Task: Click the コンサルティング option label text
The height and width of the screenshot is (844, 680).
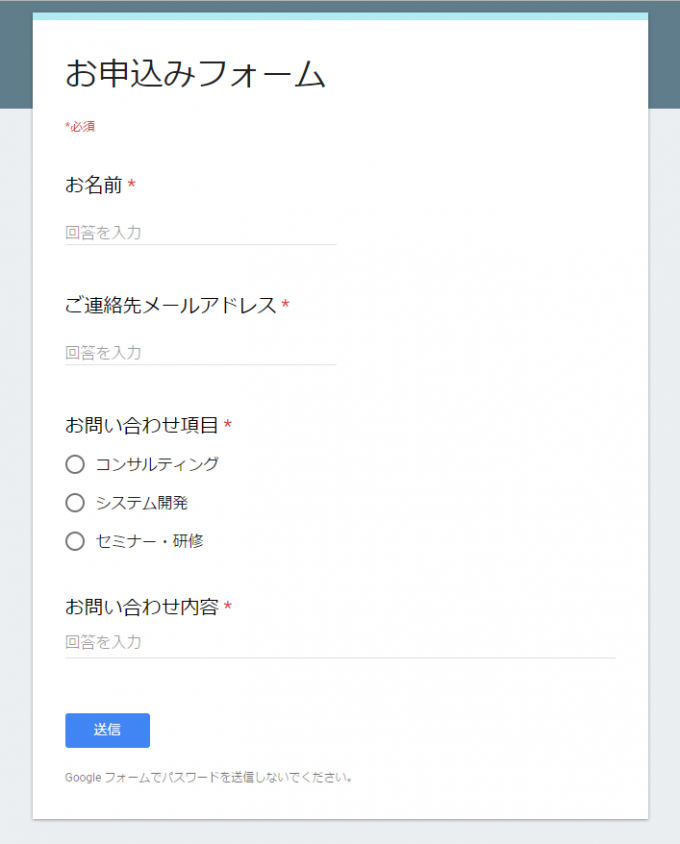Action: click(x=156, y=464)
